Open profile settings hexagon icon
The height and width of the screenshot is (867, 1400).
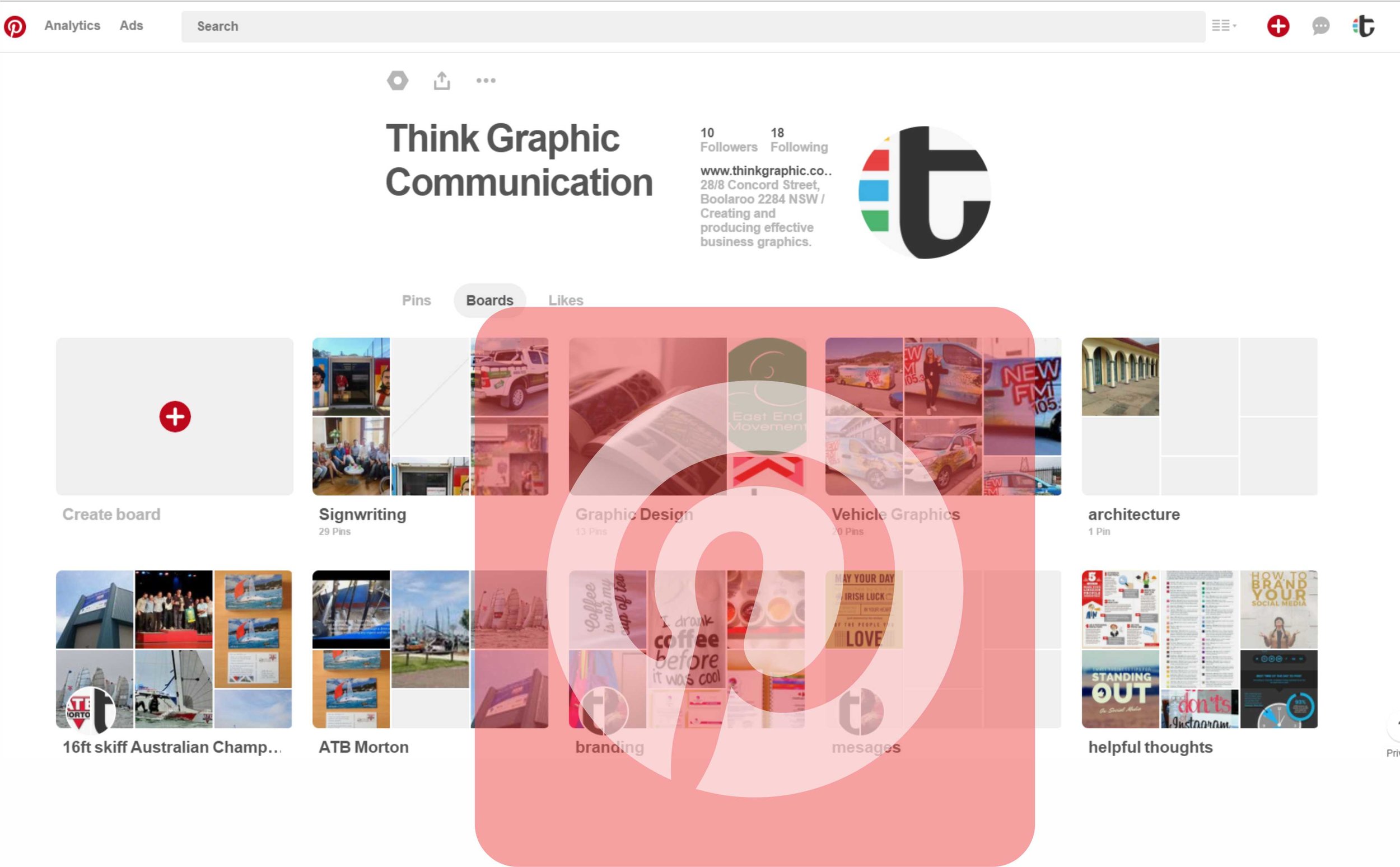click(x=398, y=80)
